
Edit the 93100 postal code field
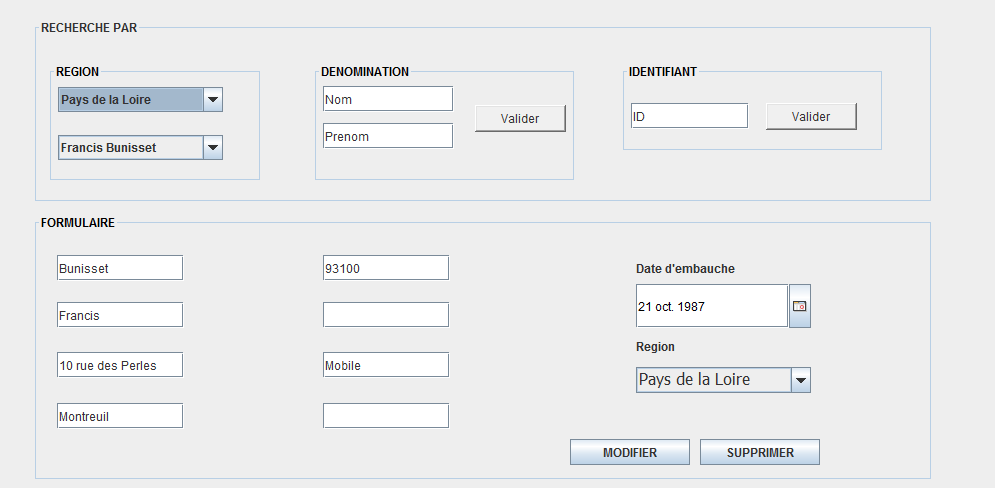(x=386, y=268)
